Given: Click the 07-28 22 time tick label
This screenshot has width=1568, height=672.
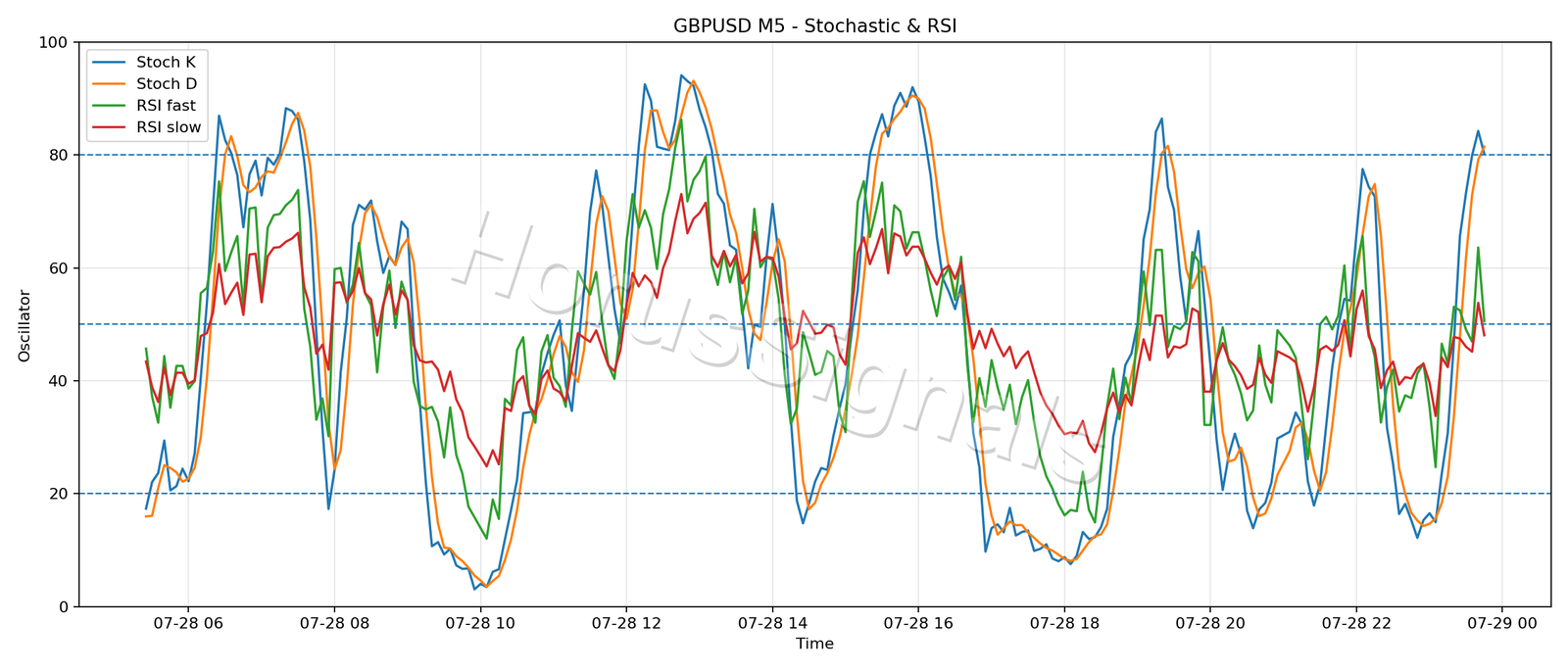Looking at the screenshot, I should pyautogui.click(x=1356, y=622).
